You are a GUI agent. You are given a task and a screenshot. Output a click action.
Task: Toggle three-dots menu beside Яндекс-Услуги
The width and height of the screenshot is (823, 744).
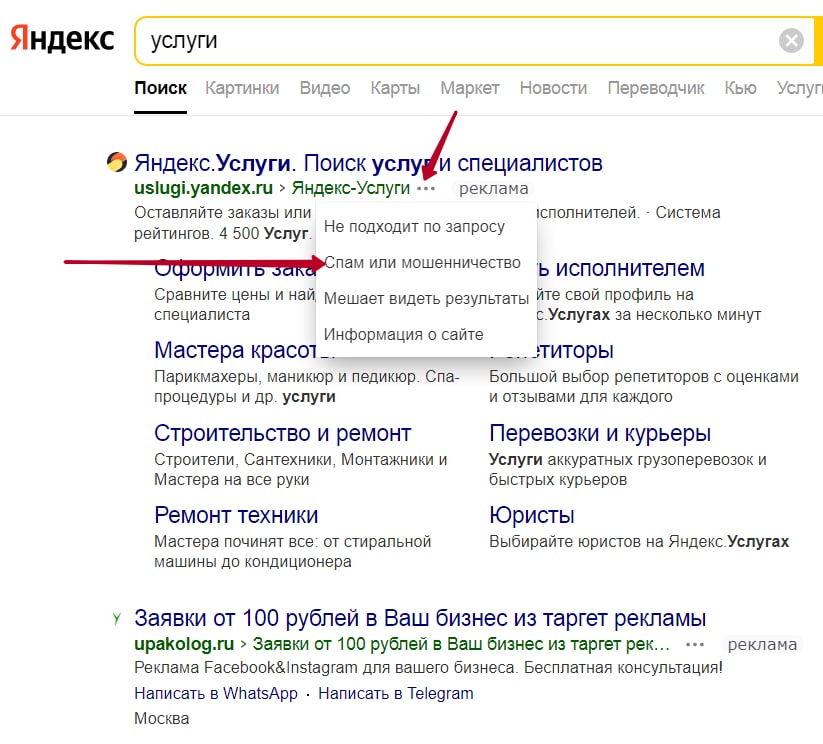click(426, 188)
